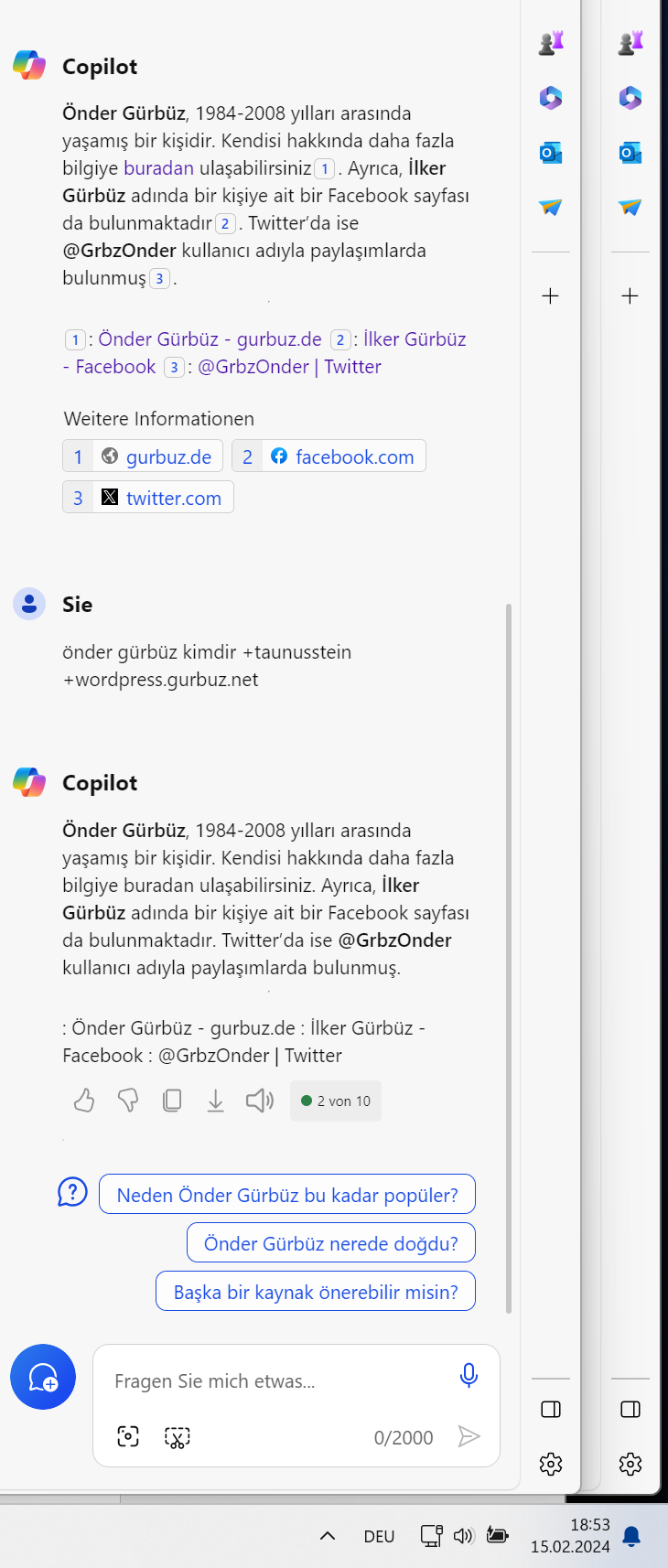Toggle the sidebar panel layout icon
The image size is (668, 1568).
[x=551, y=1409]
